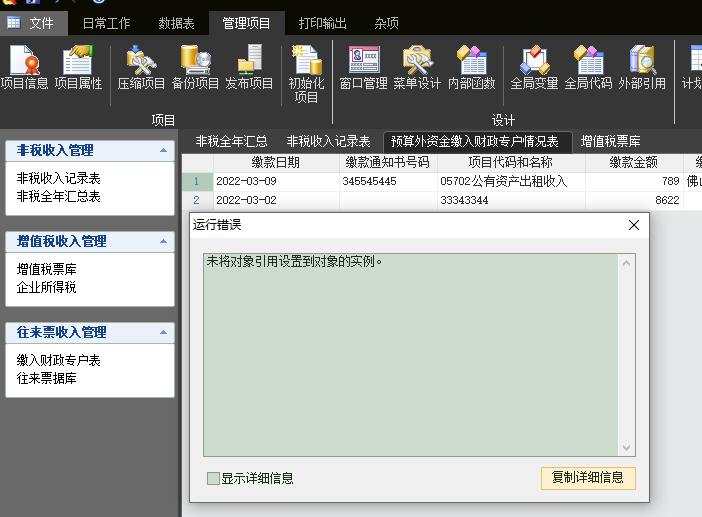Click the 项目代码和名称 column header
The width and height of the screenshot is (702, 517).
point(511,162)
